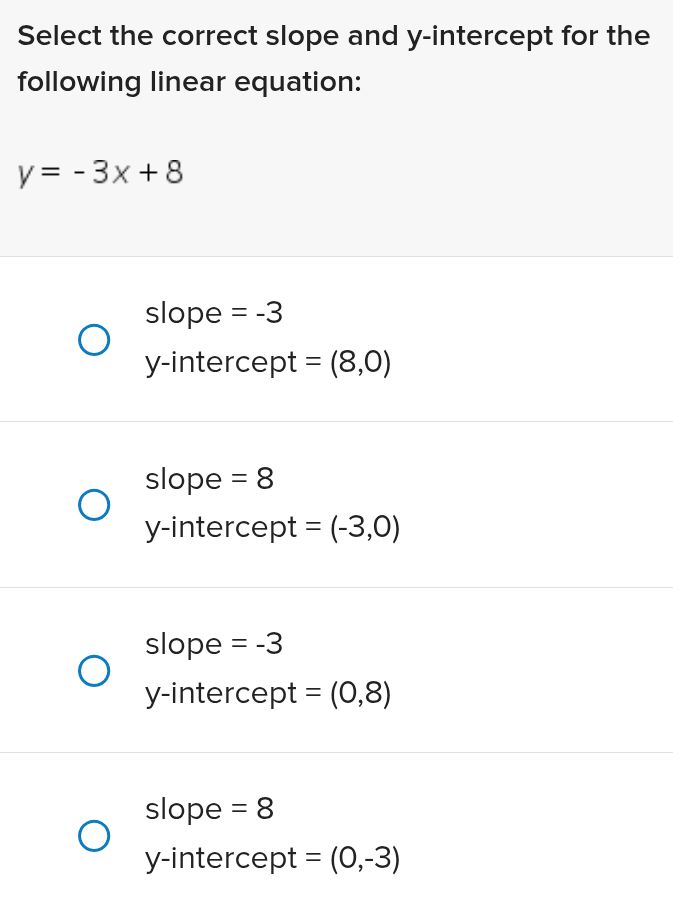
Task: Click the text 'slope = 8' in option two
Action: (x=208, y=479)
